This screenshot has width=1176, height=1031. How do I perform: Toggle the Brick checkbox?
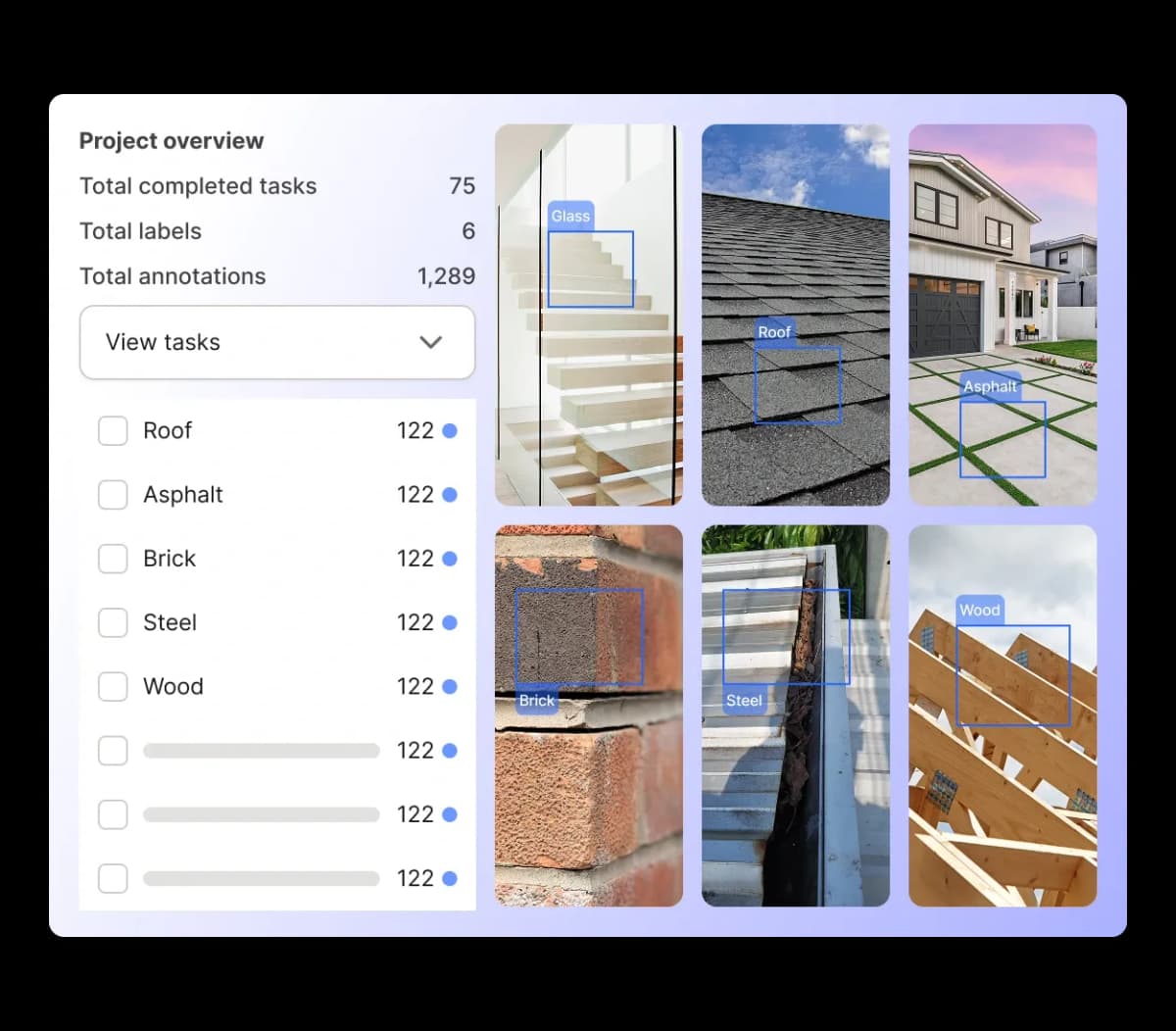click(x=113, y=559)
